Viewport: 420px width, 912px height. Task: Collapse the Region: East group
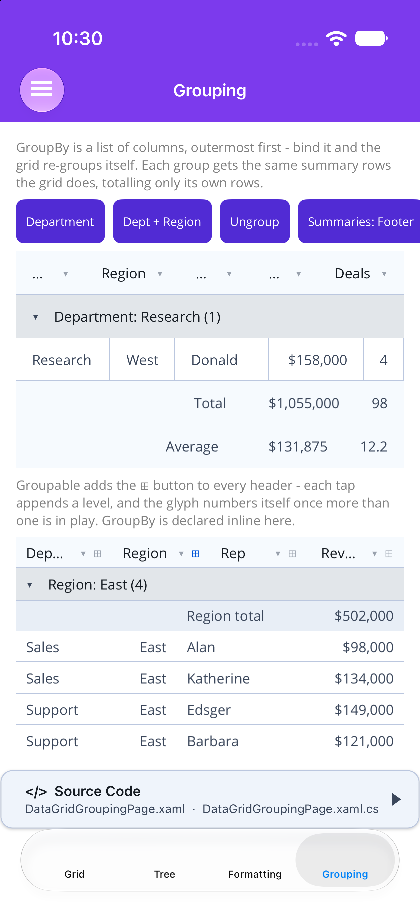click(x=30, y=585)
